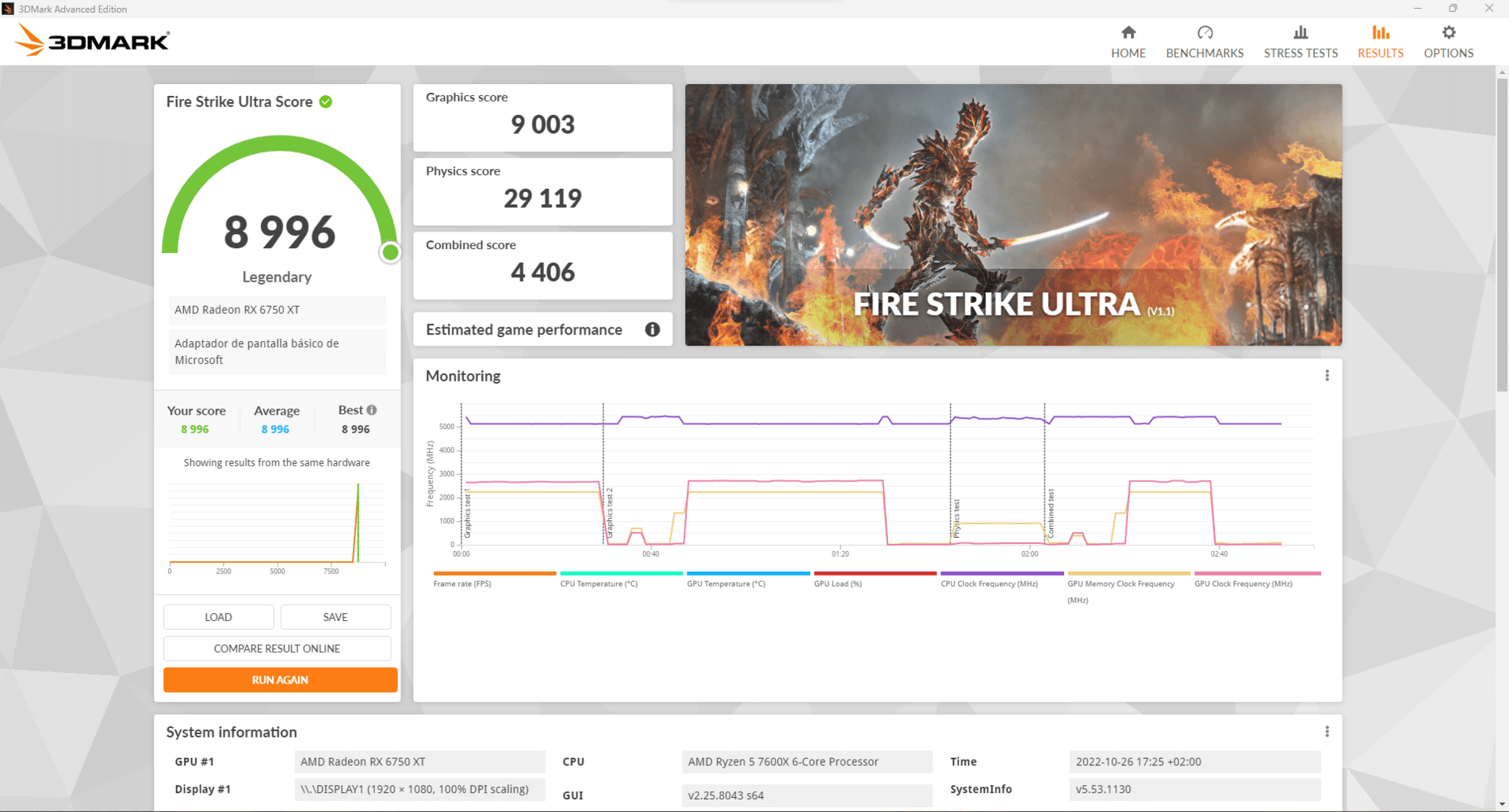Toggle the CPU Temperature legend item

click(x=621, y=580)
